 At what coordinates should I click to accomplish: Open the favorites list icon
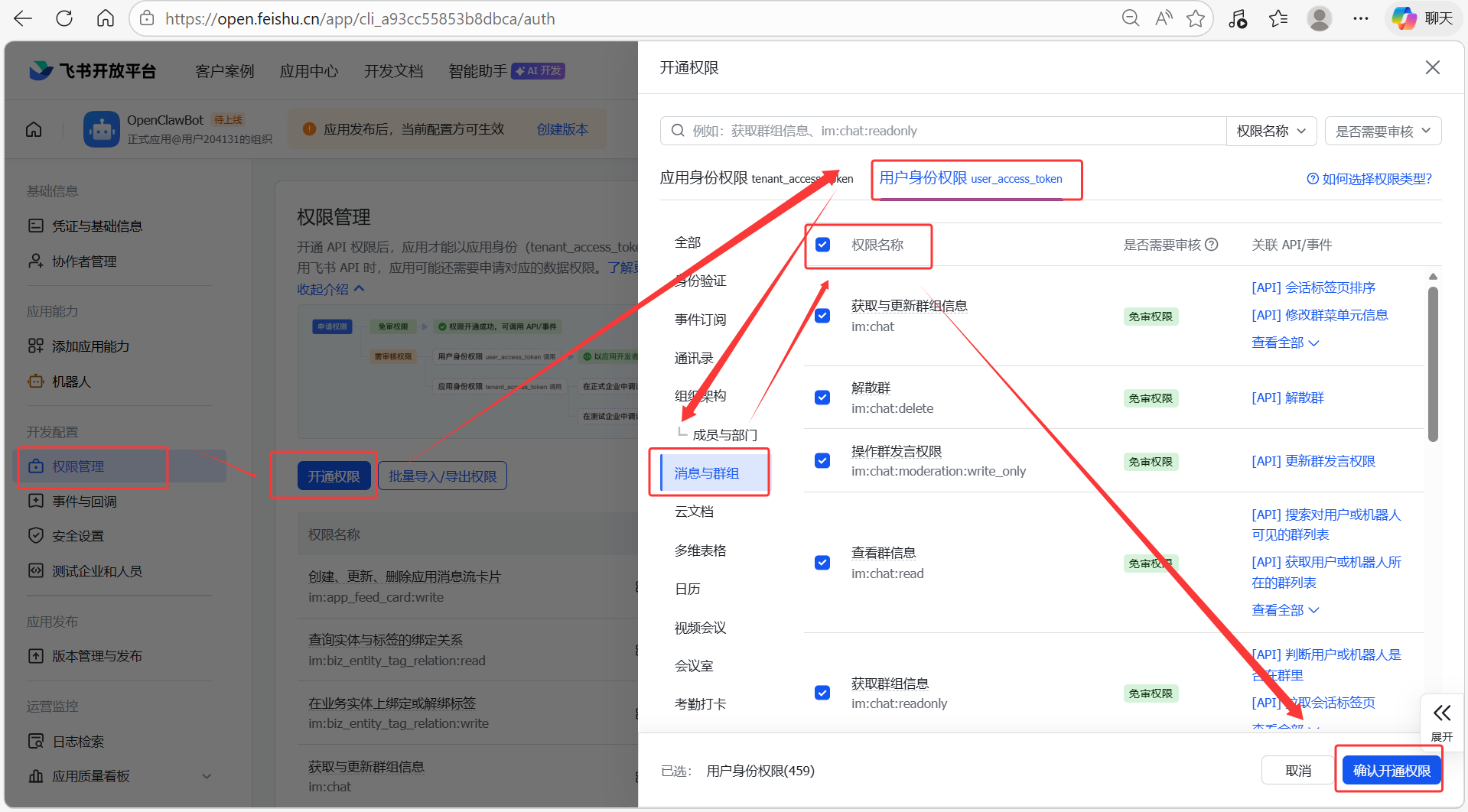[1278, 18]
